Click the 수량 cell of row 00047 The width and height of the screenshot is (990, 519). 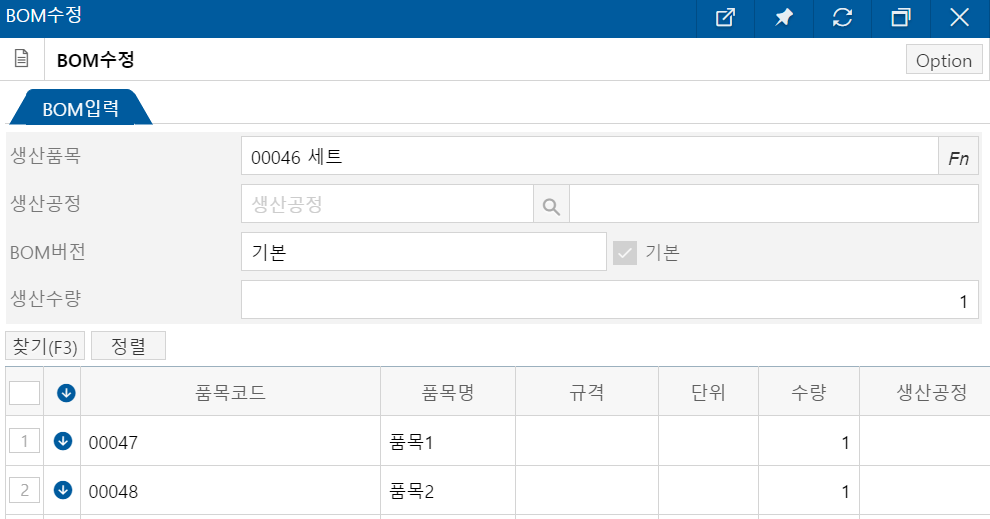(x=809, y=441)
